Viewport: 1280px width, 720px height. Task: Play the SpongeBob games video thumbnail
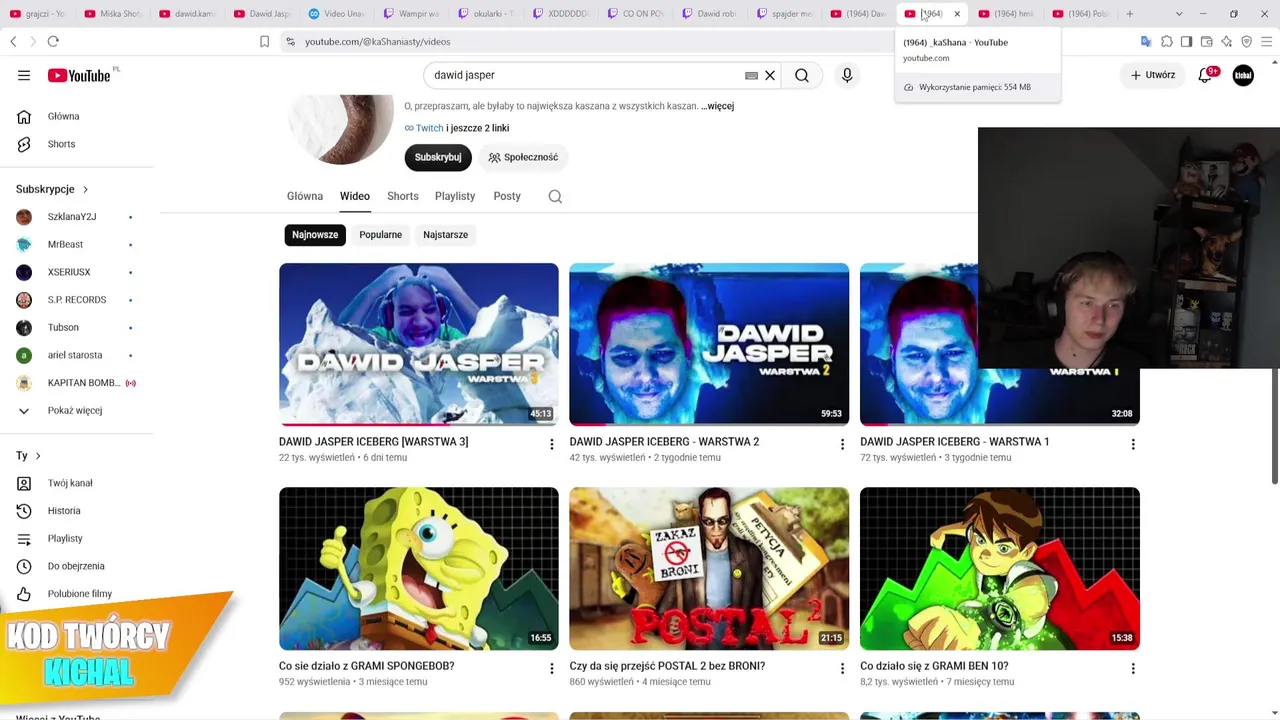coord(419,568)
